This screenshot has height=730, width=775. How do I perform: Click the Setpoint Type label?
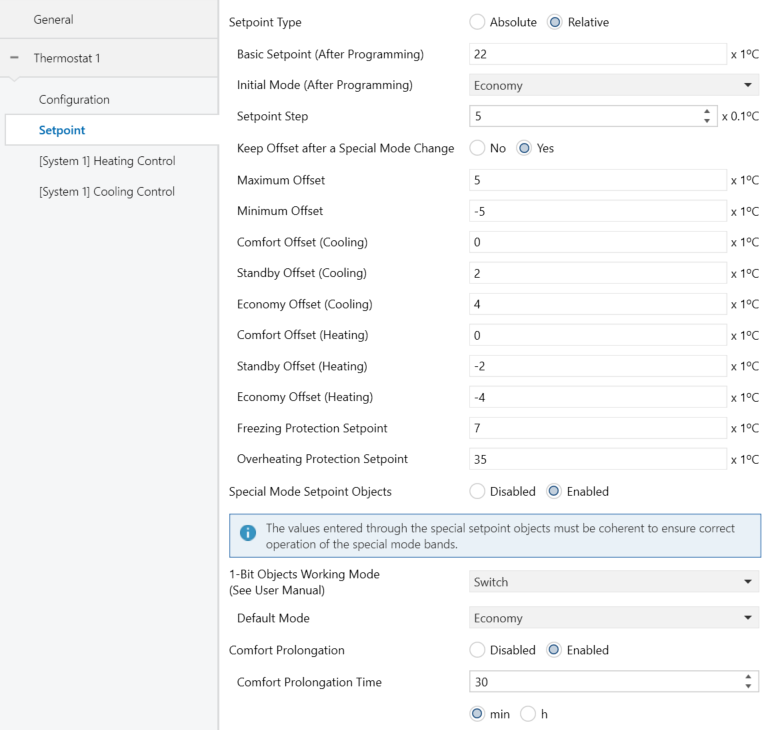[265, 22]
